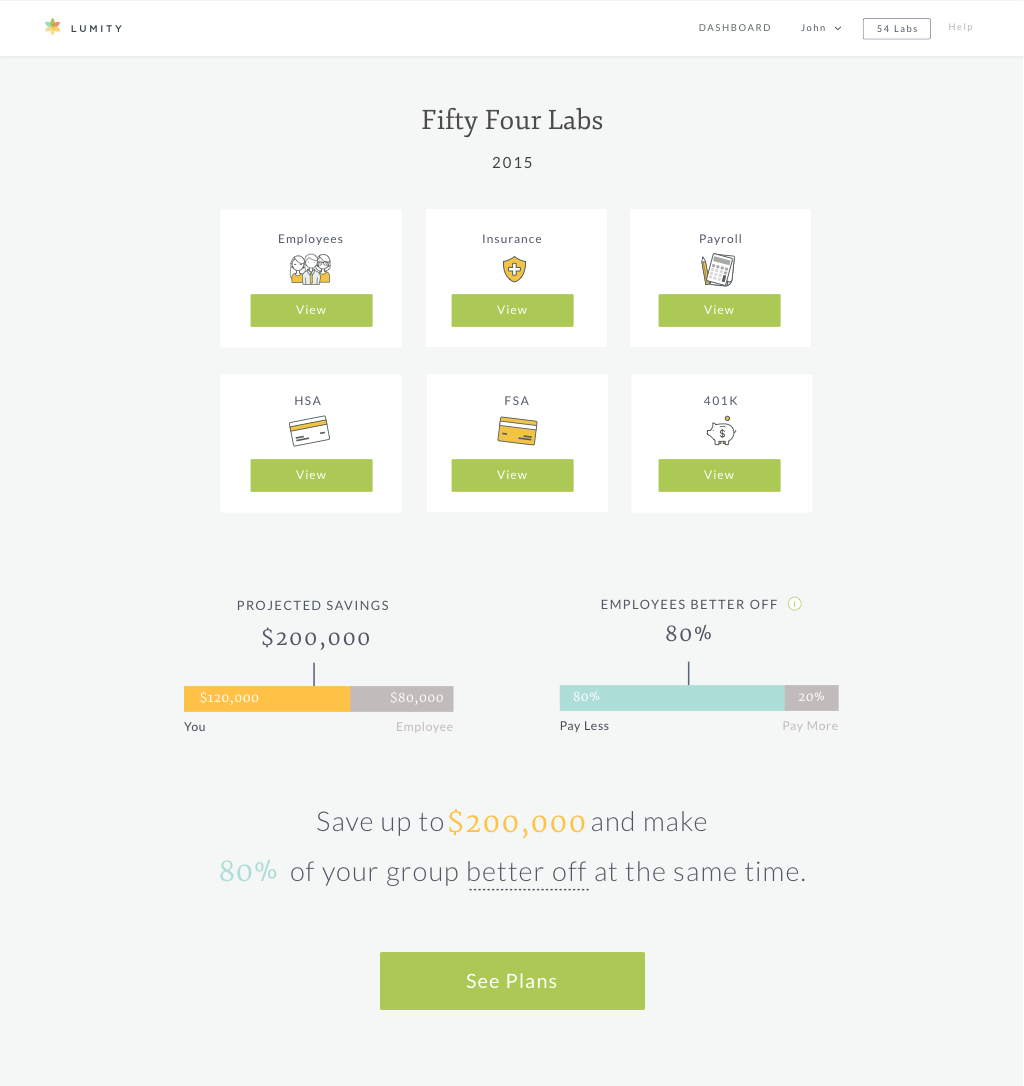Open the Employees Better Off info icon

point(795,604)
